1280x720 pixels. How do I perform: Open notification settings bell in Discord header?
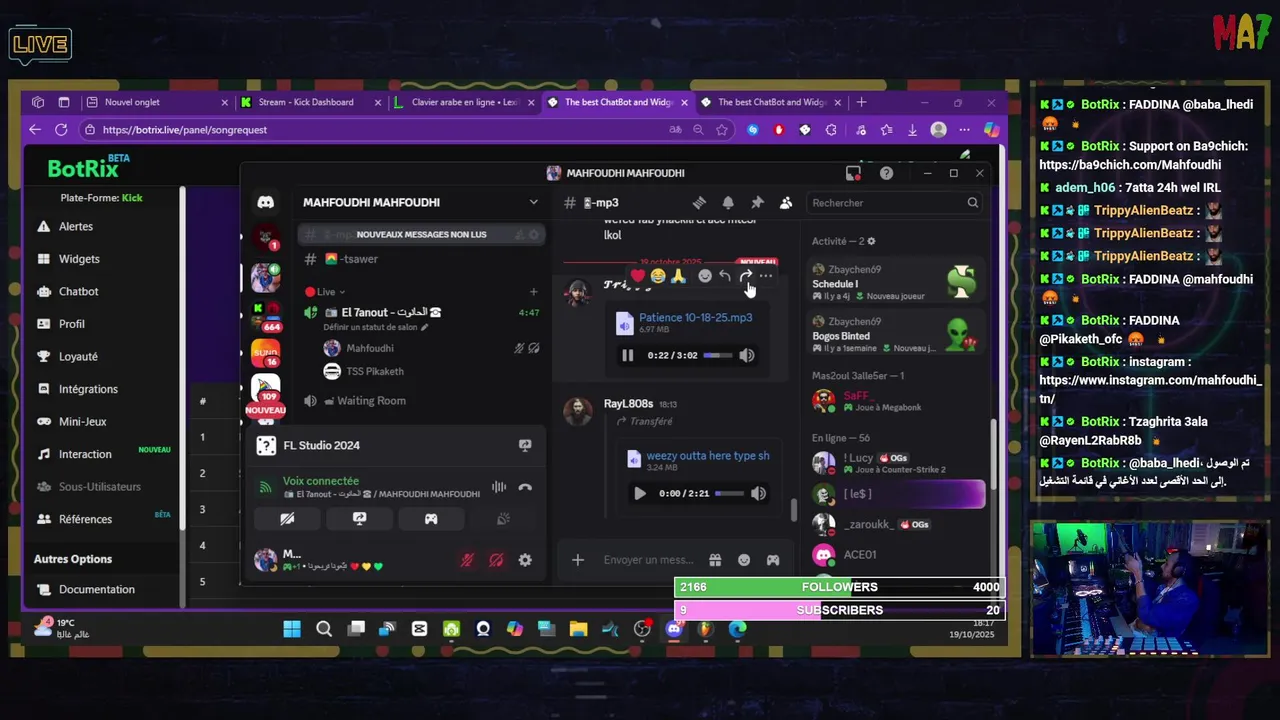pyautogui.click(x=728, y=203)
